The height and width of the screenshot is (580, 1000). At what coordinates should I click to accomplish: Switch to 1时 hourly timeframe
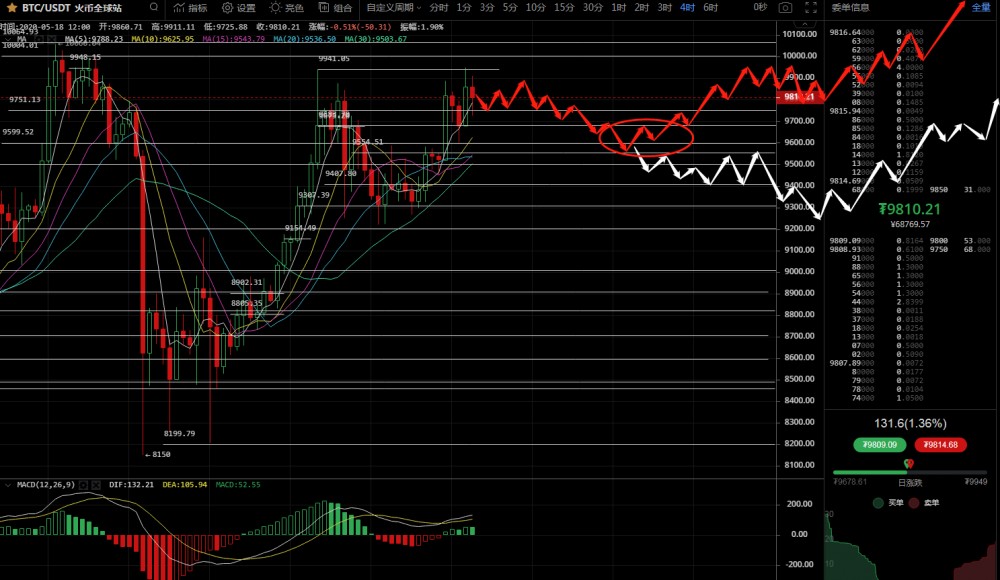pyautogui.click(x=618, y=7)
